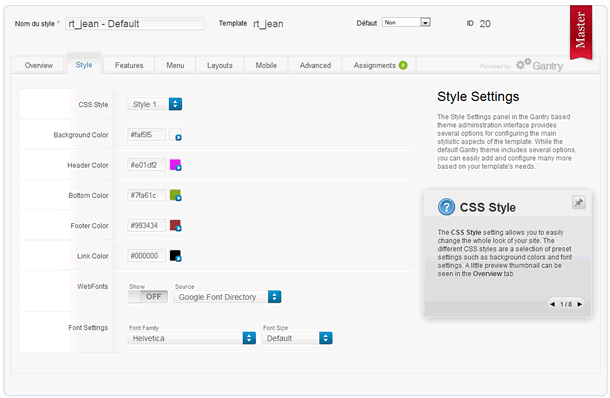Open the Défaut dropdown
This screenshot has height=398, width=610.
tap(406, 23)
